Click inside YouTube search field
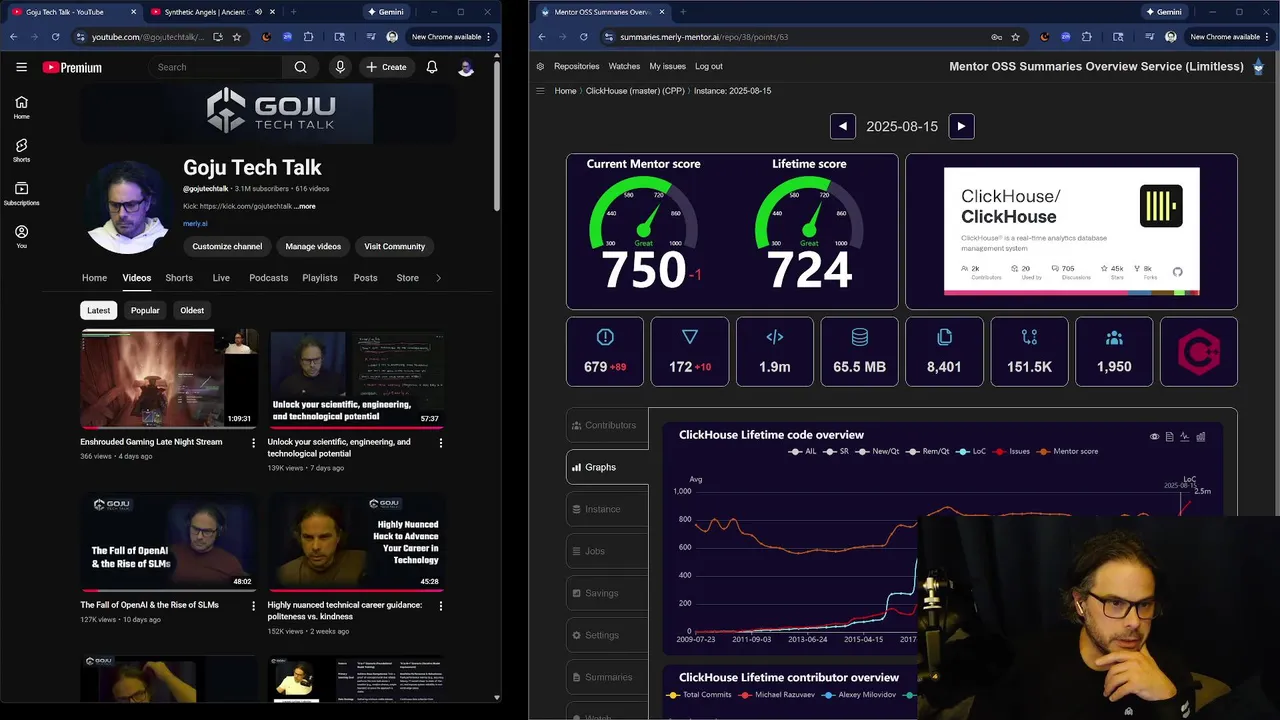The height and width of the screenshot is (720, 1280). pos(215,67)
